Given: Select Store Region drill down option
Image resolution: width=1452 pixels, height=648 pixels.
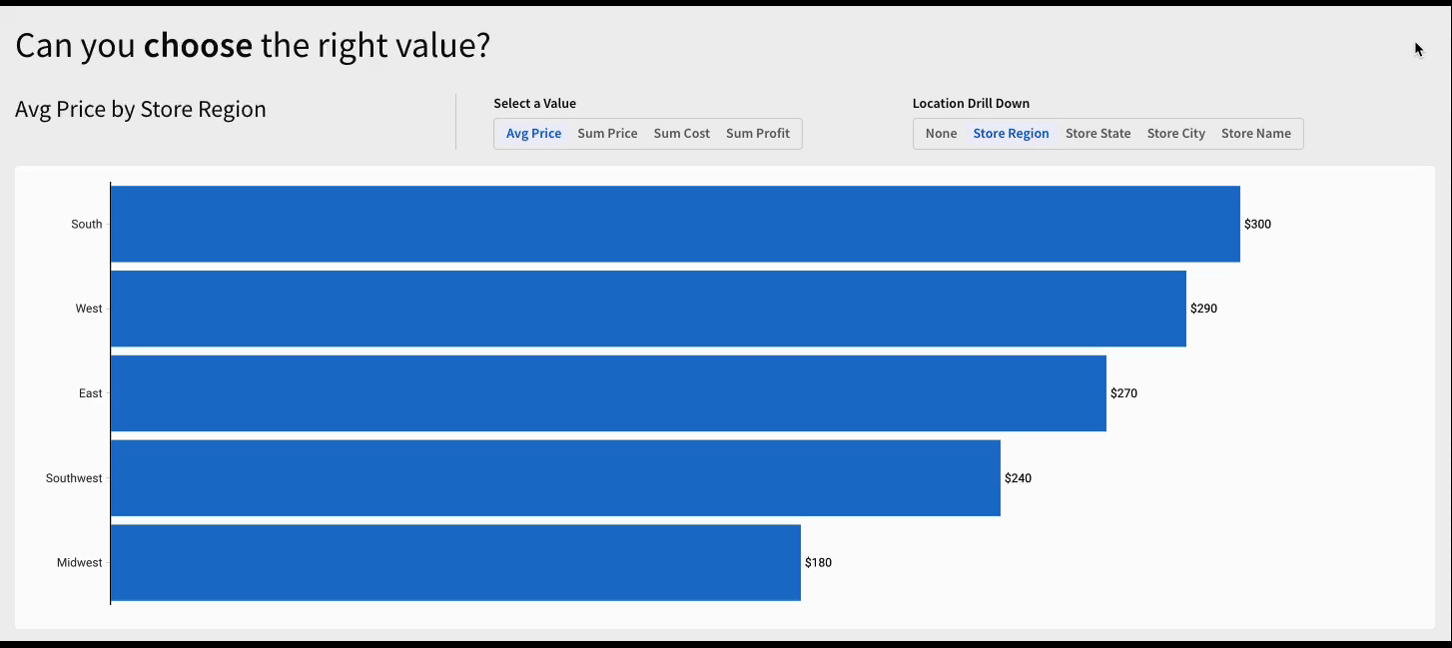Looking at the screenshot, I should (x=1011, y=134).
